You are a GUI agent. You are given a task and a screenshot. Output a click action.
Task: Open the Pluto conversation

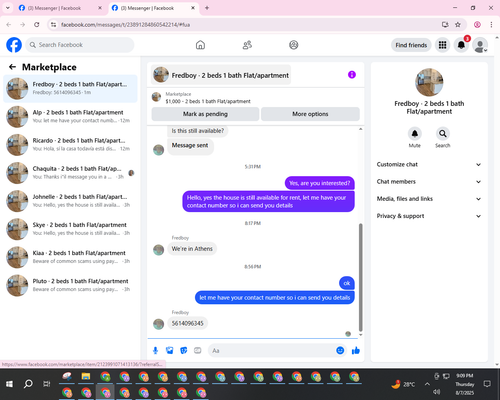pos(70,285)
